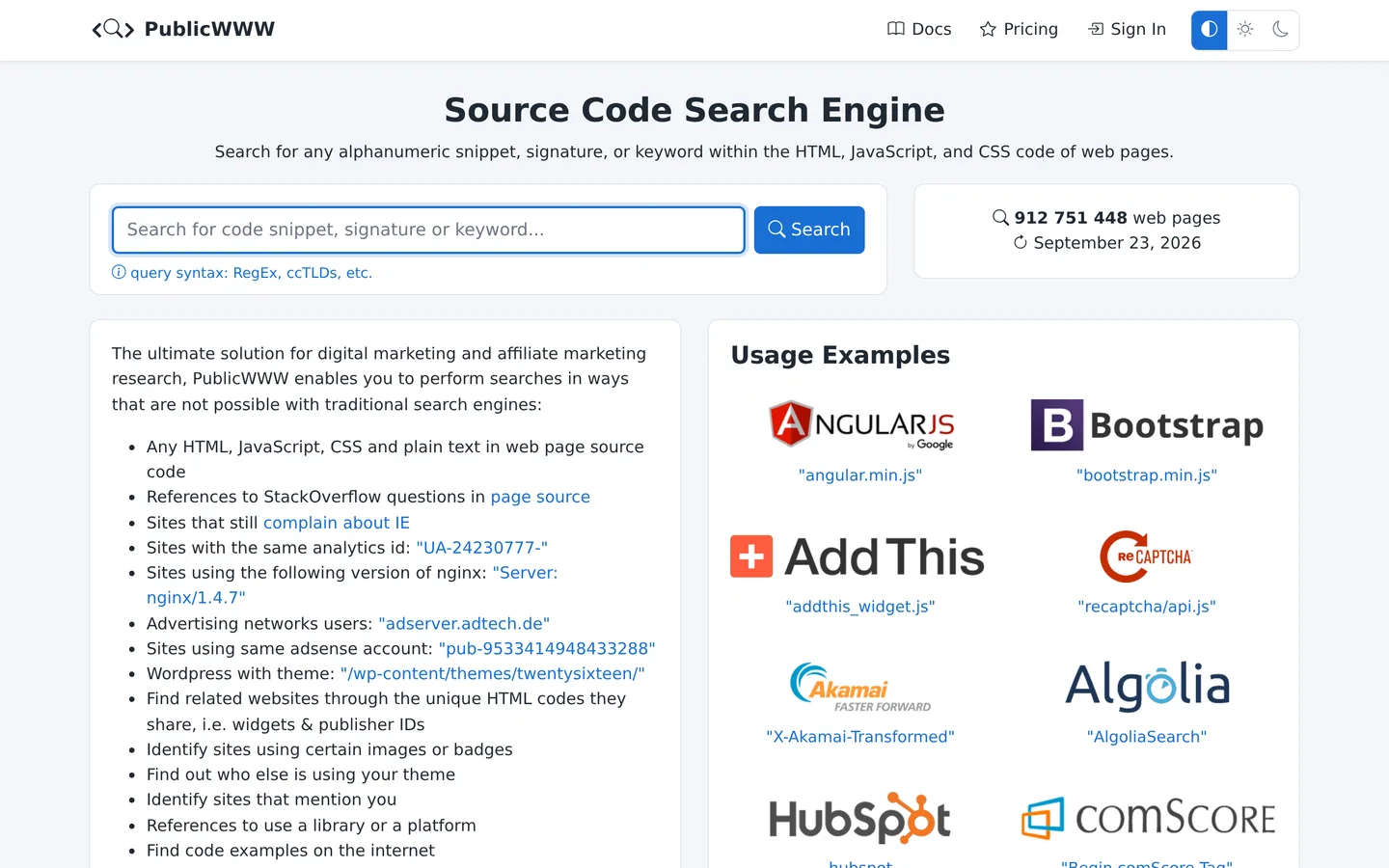Open the query syntax help link
Screen dimensions: 1389x868
pos(242,273)
